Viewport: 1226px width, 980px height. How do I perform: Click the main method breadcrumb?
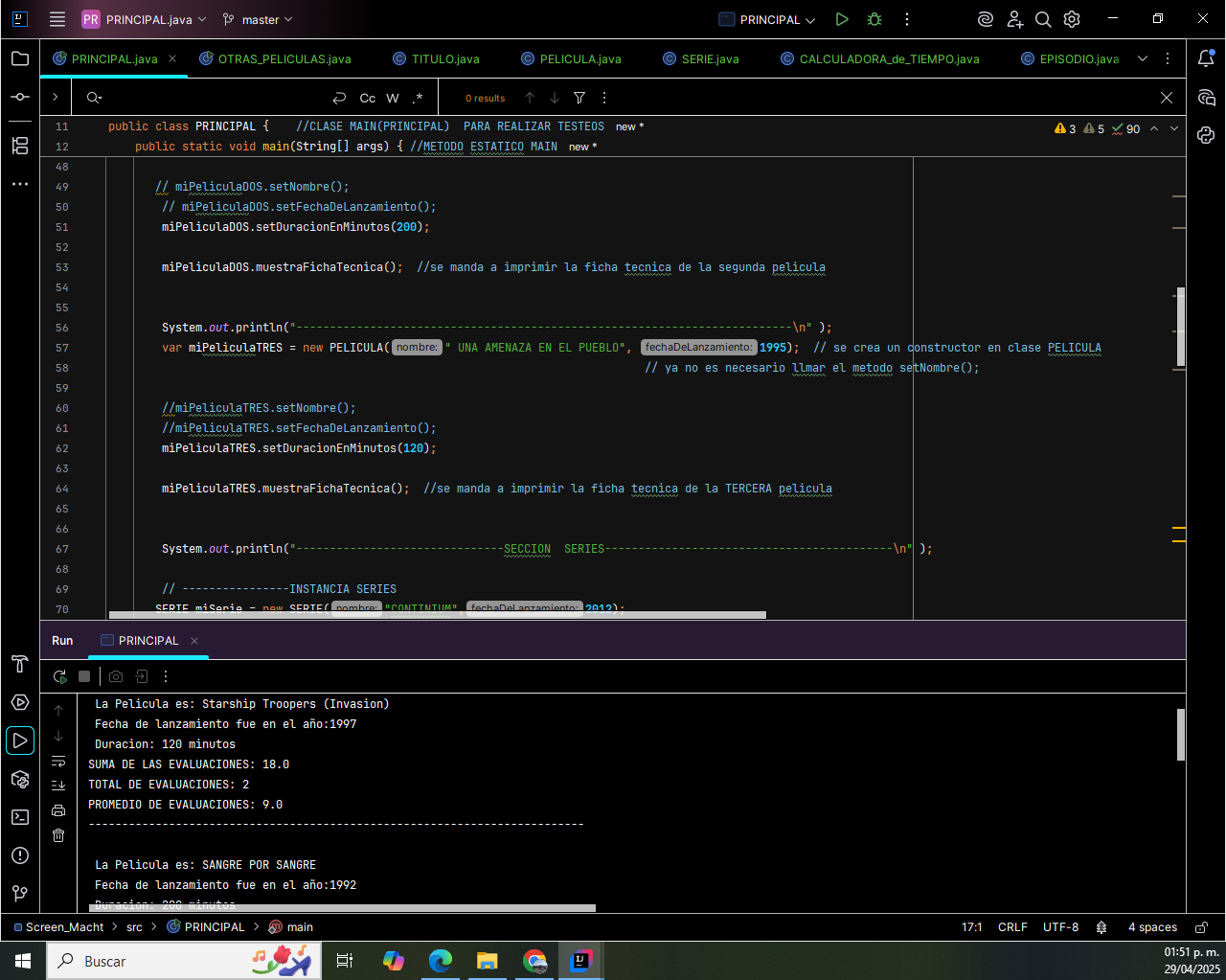(x=291, y=927)
